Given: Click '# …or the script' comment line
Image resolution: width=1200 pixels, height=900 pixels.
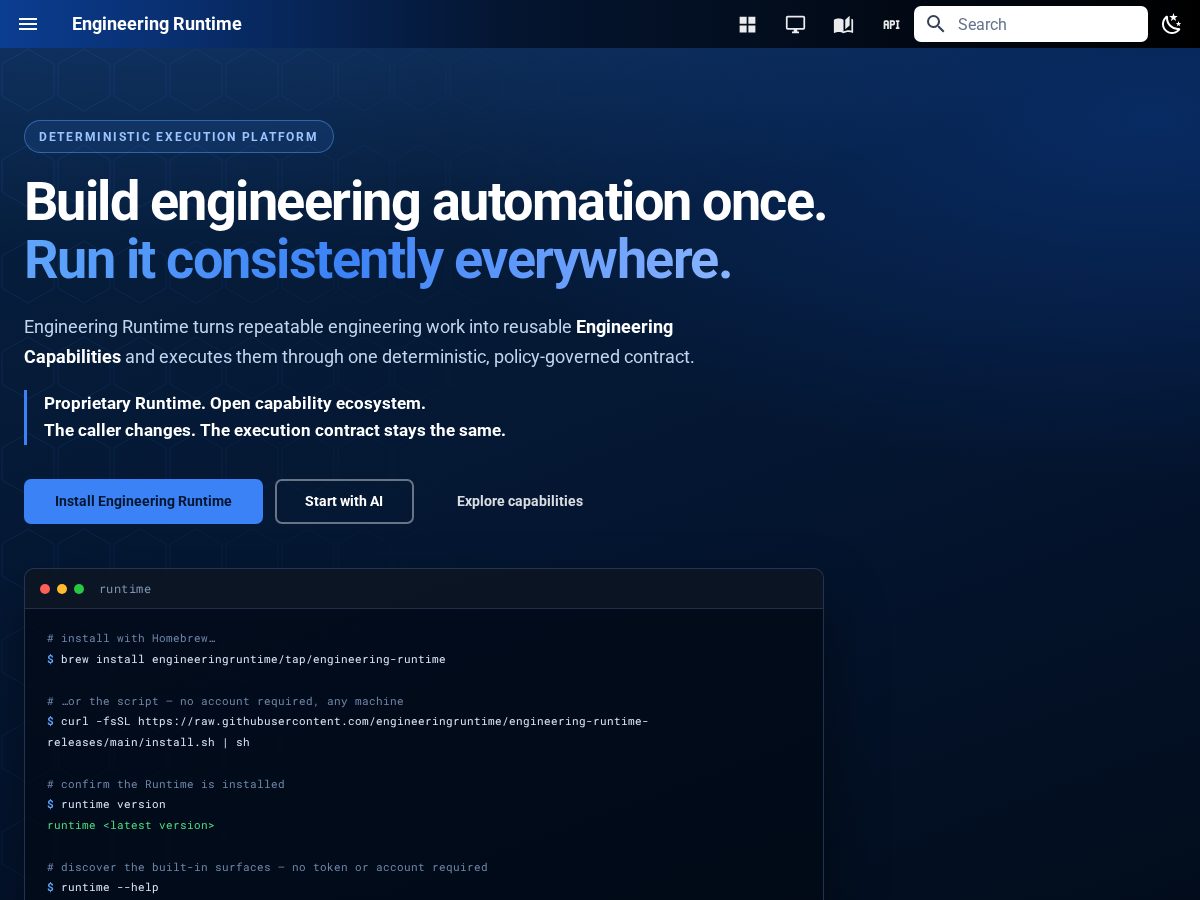Looking at the screenshot, I should [x=225, y=701].
